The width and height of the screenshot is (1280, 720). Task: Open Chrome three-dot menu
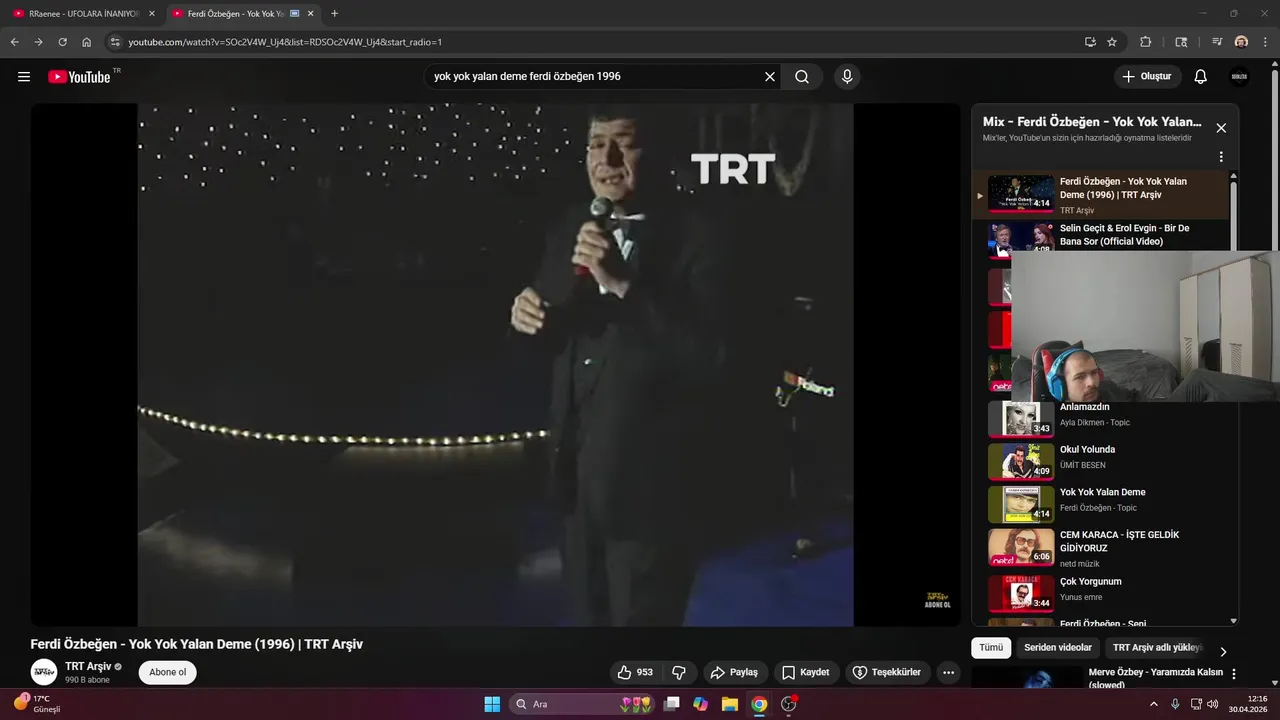[1265, 42]
